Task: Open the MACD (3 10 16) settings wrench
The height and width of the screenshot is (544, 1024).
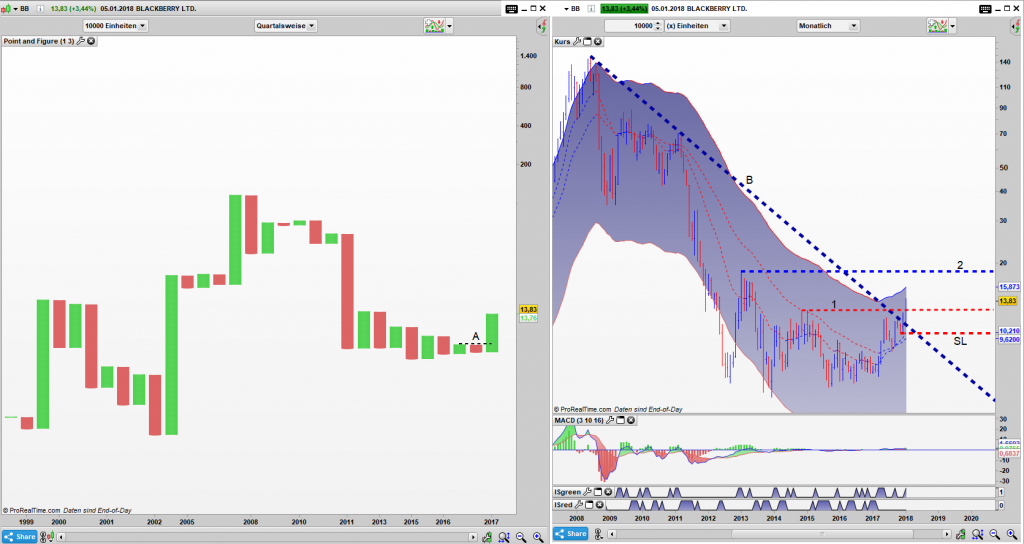Action: click(x=610, y=420)
